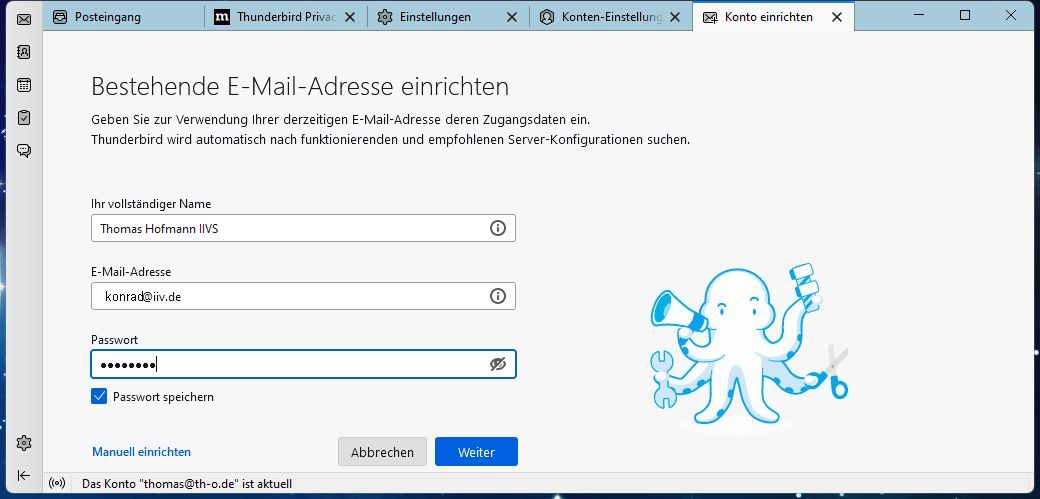Switch to the Konten-Einstellungen tab
Image resolution: width=1040 pixels, height=499 pixels.
click(x=600, y=17)
